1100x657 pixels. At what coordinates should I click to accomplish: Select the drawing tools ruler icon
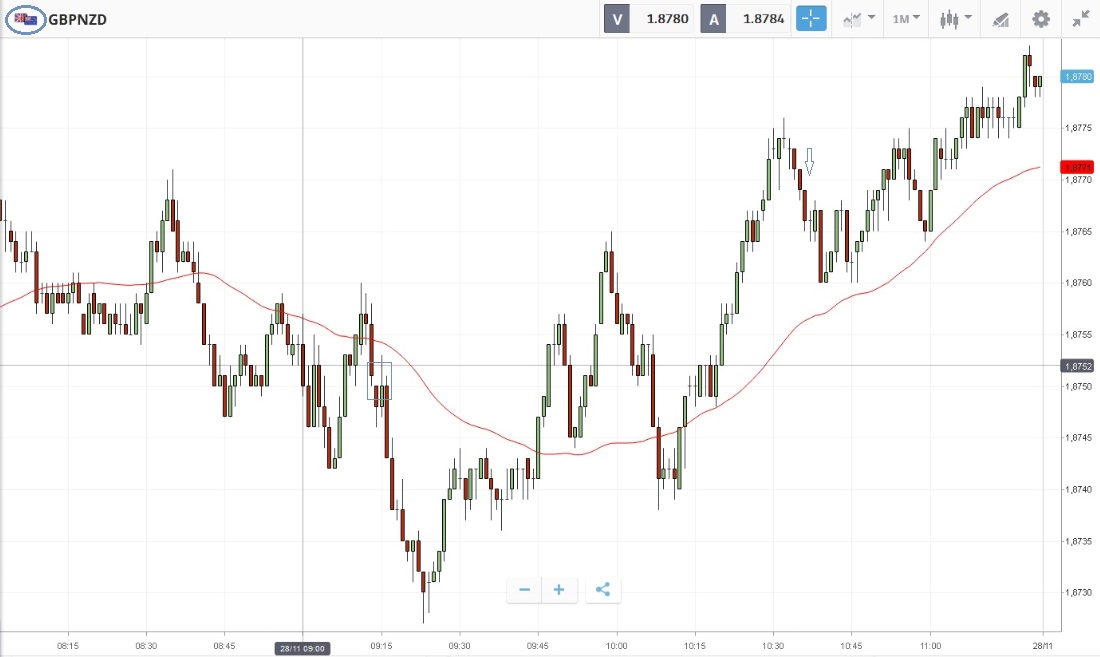[1001, 19]
